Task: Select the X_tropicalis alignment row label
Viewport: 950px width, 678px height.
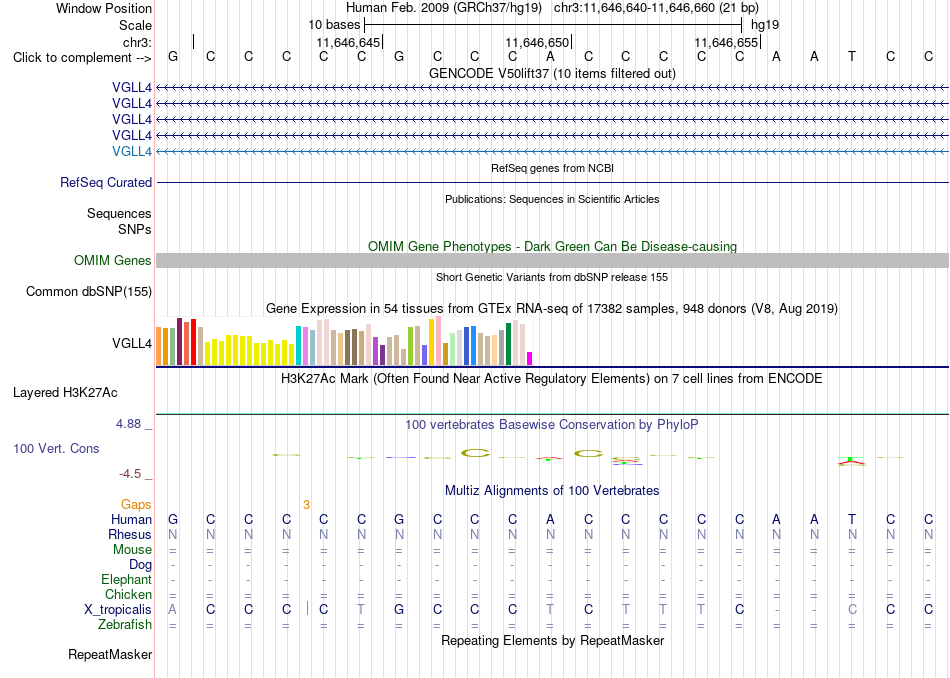Action: (118, 610)
